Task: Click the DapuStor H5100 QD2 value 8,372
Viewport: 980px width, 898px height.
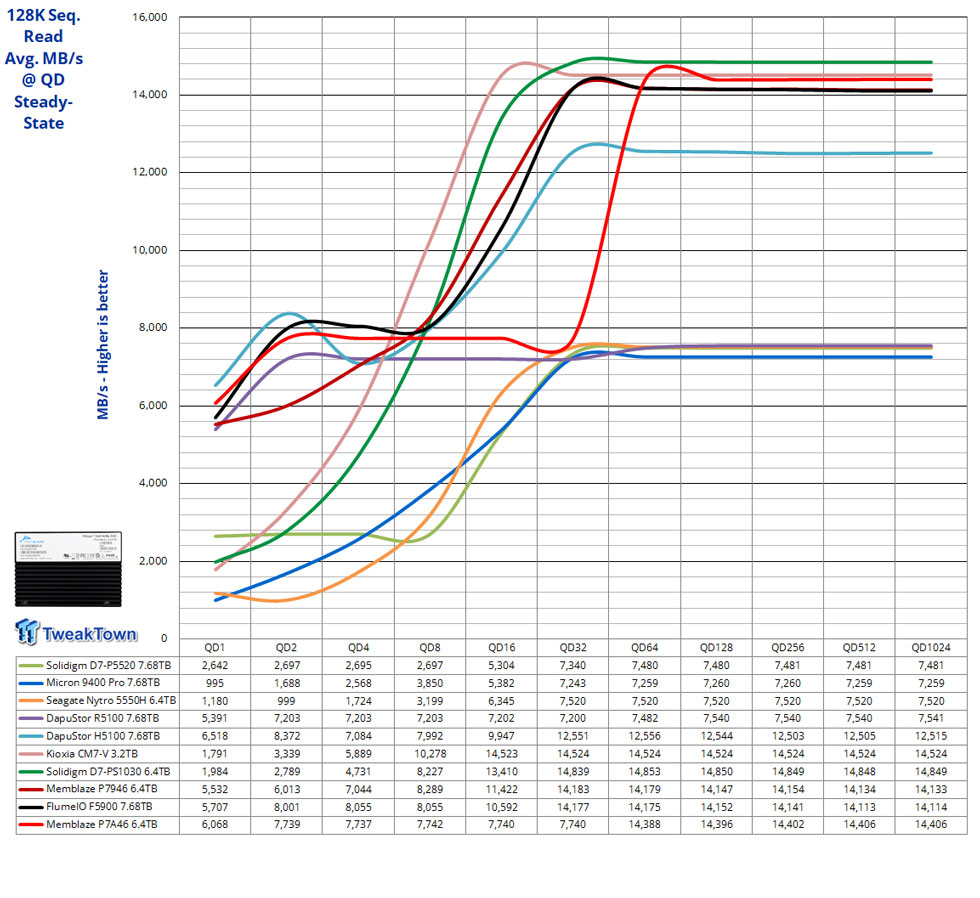Action: (286, 736)
